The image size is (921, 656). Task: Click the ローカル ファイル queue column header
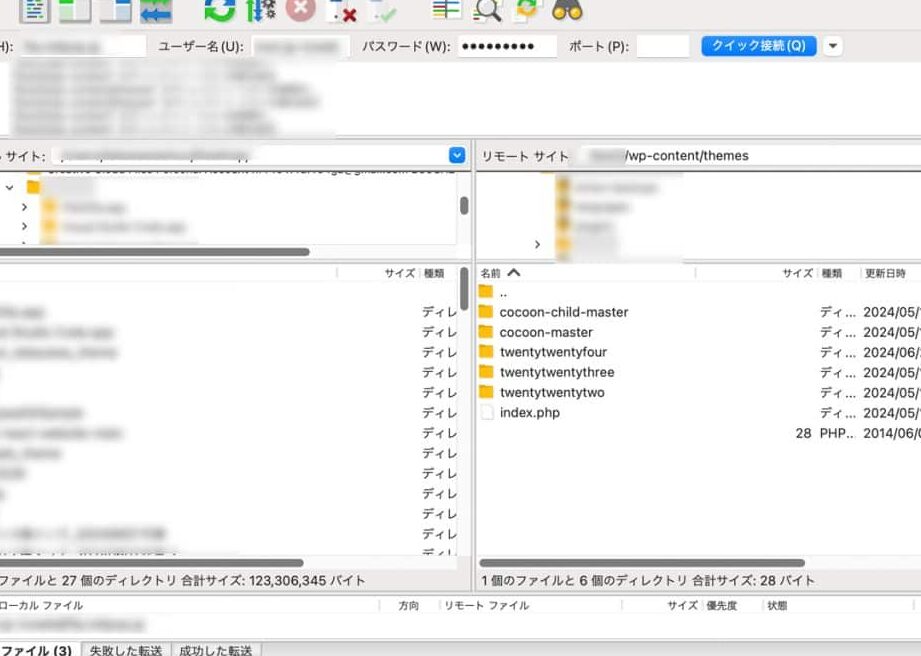tap(41, 605)
